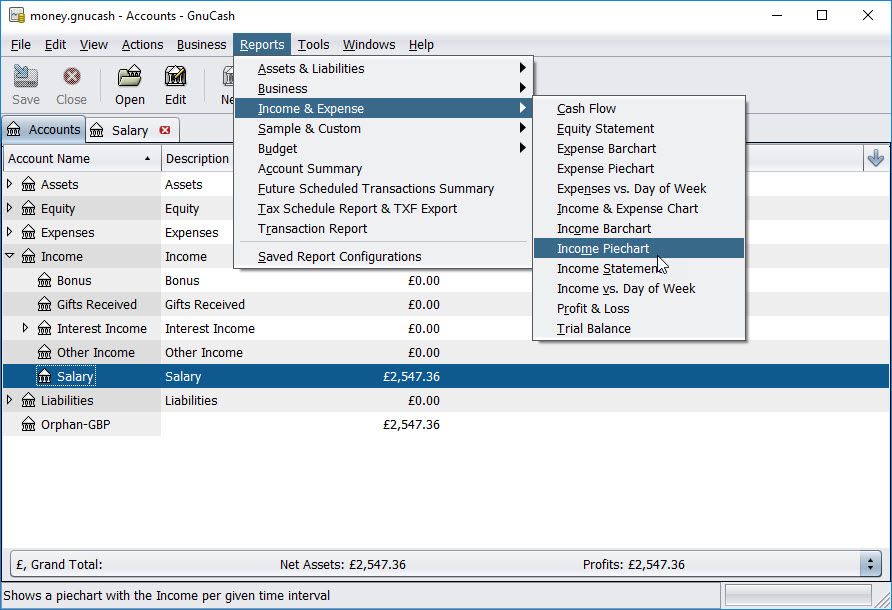Expand the Interest Income sub-accounts
Image resolution: width=892 pixels, height=610 pixels.
tap(23, 328)
